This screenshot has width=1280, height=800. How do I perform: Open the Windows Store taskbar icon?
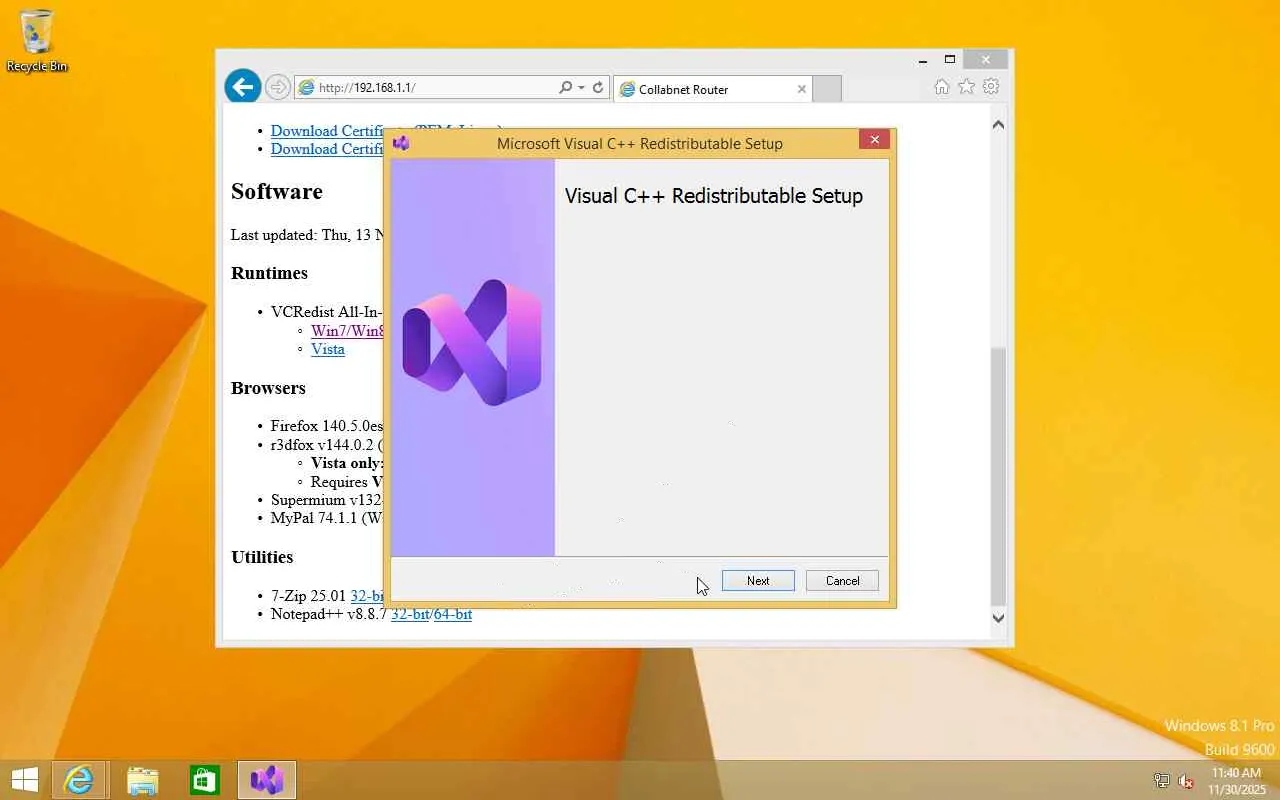click(205, 780)
